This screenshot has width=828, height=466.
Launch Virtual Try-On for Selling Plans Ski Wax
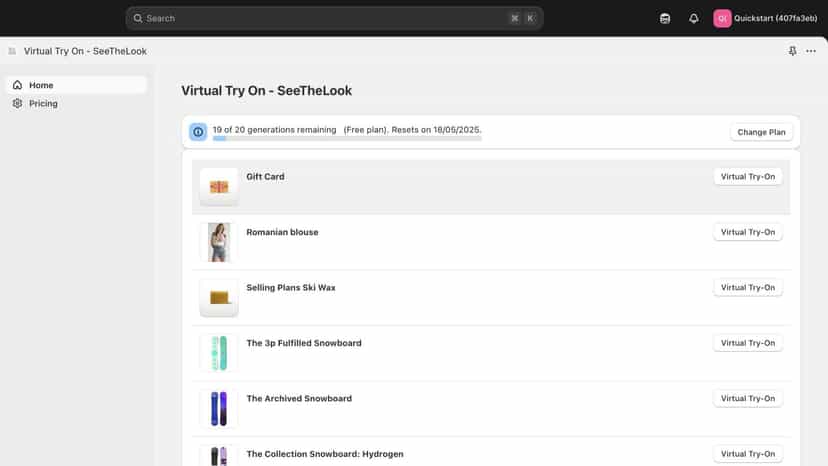click(748, 287)
